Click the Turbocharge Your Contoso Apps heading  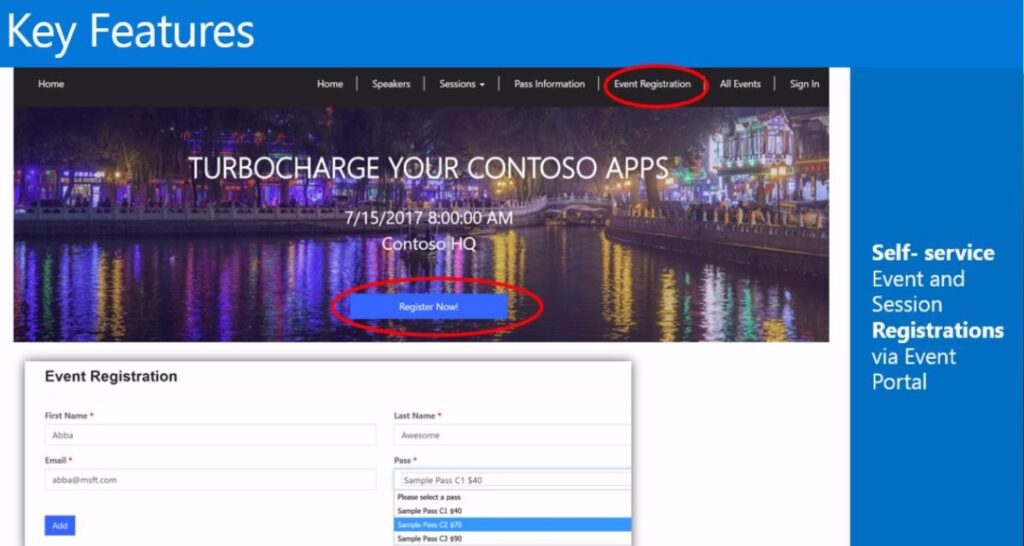point(428,168)
